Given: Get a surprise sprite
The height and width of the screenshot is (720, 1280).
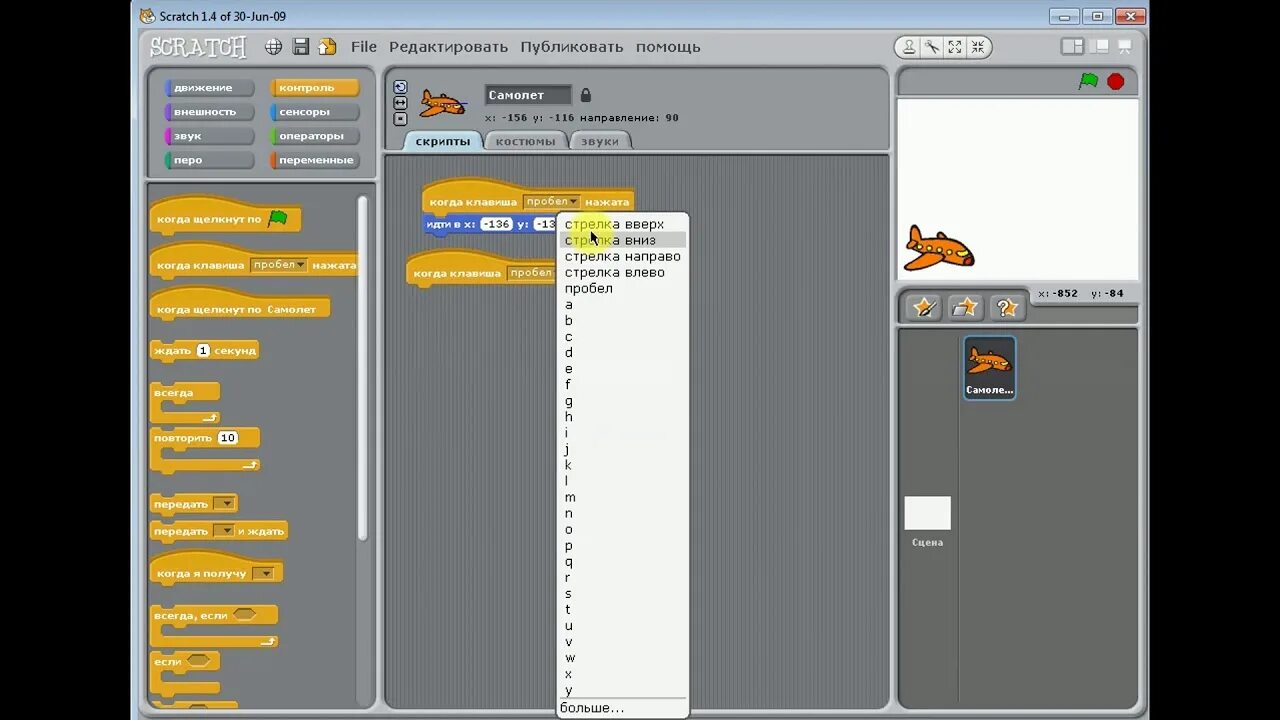Looking at the screenshot, I should tap(1007, 308).
